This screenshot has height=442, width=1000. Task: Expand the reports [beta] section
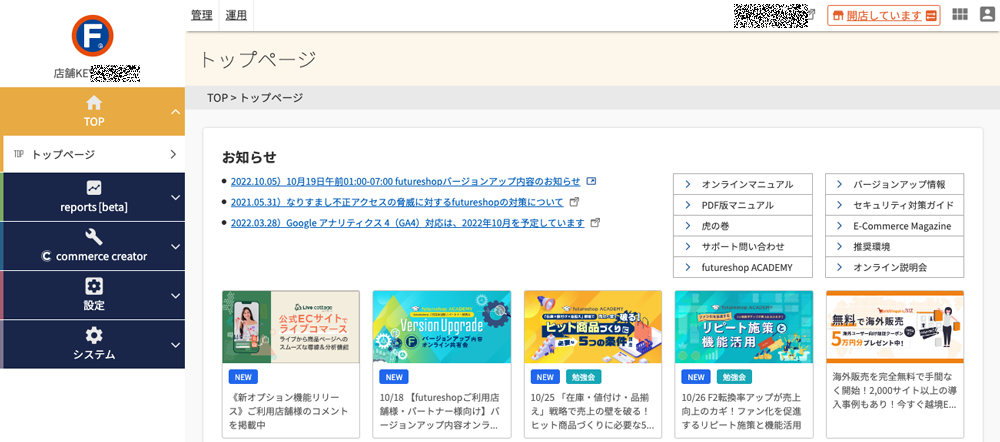[176, 198]
